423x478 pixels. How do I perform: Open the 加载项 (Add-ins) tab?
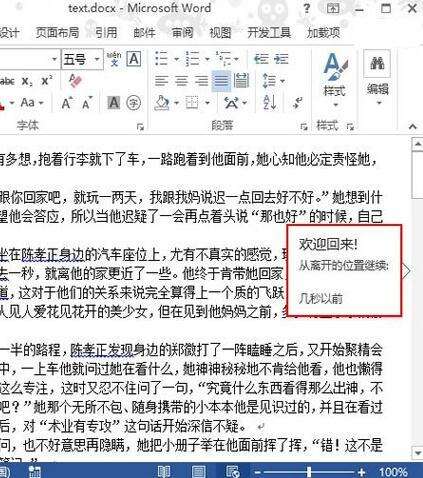pos(323,33)
